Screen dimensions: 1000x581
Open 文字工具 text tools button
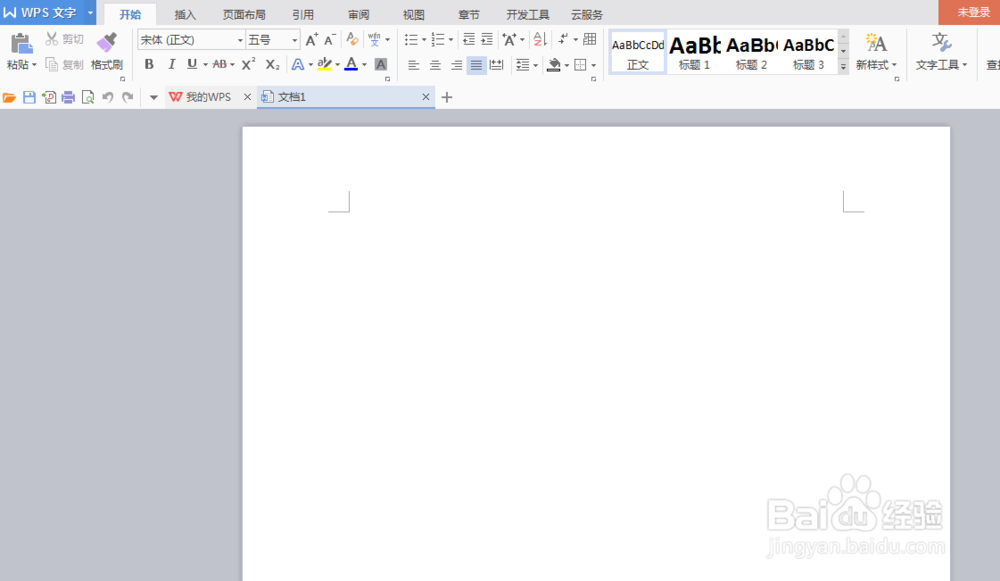(941, 52)
